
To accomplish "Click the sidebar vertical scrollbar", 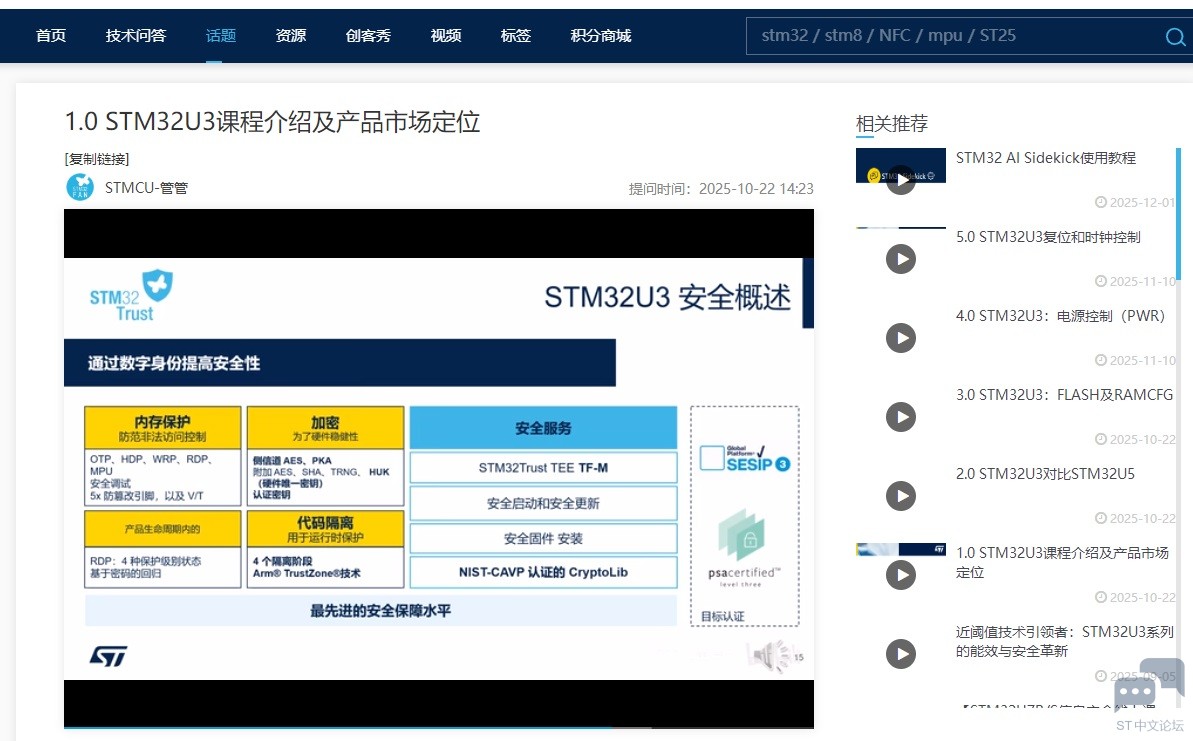I will tap(1179, 215).
